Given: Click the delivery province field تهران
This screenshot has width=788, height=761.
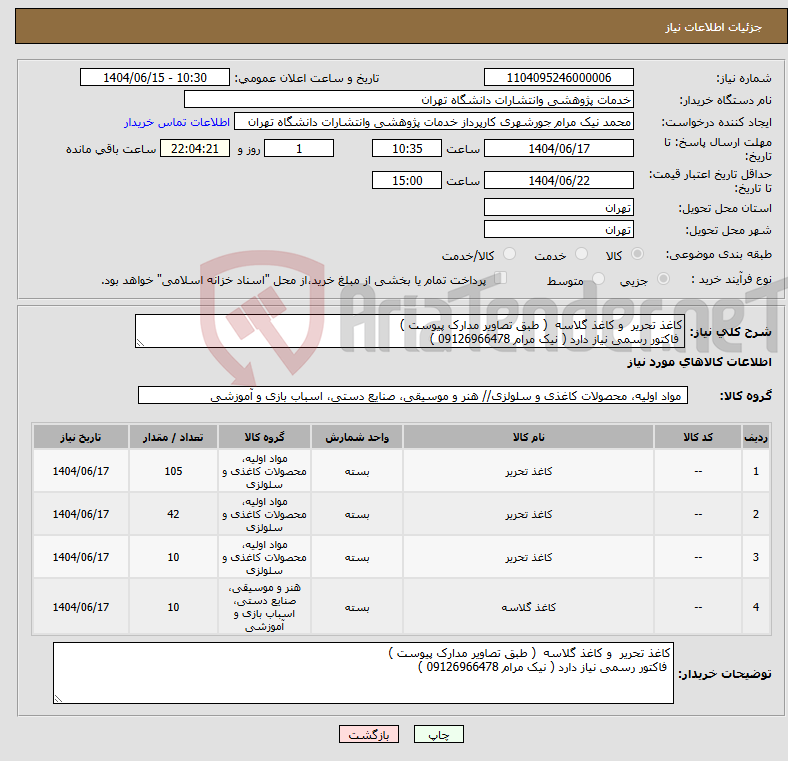Looking at the screenshot, I should pyautogui.click(x=558, y=207).
